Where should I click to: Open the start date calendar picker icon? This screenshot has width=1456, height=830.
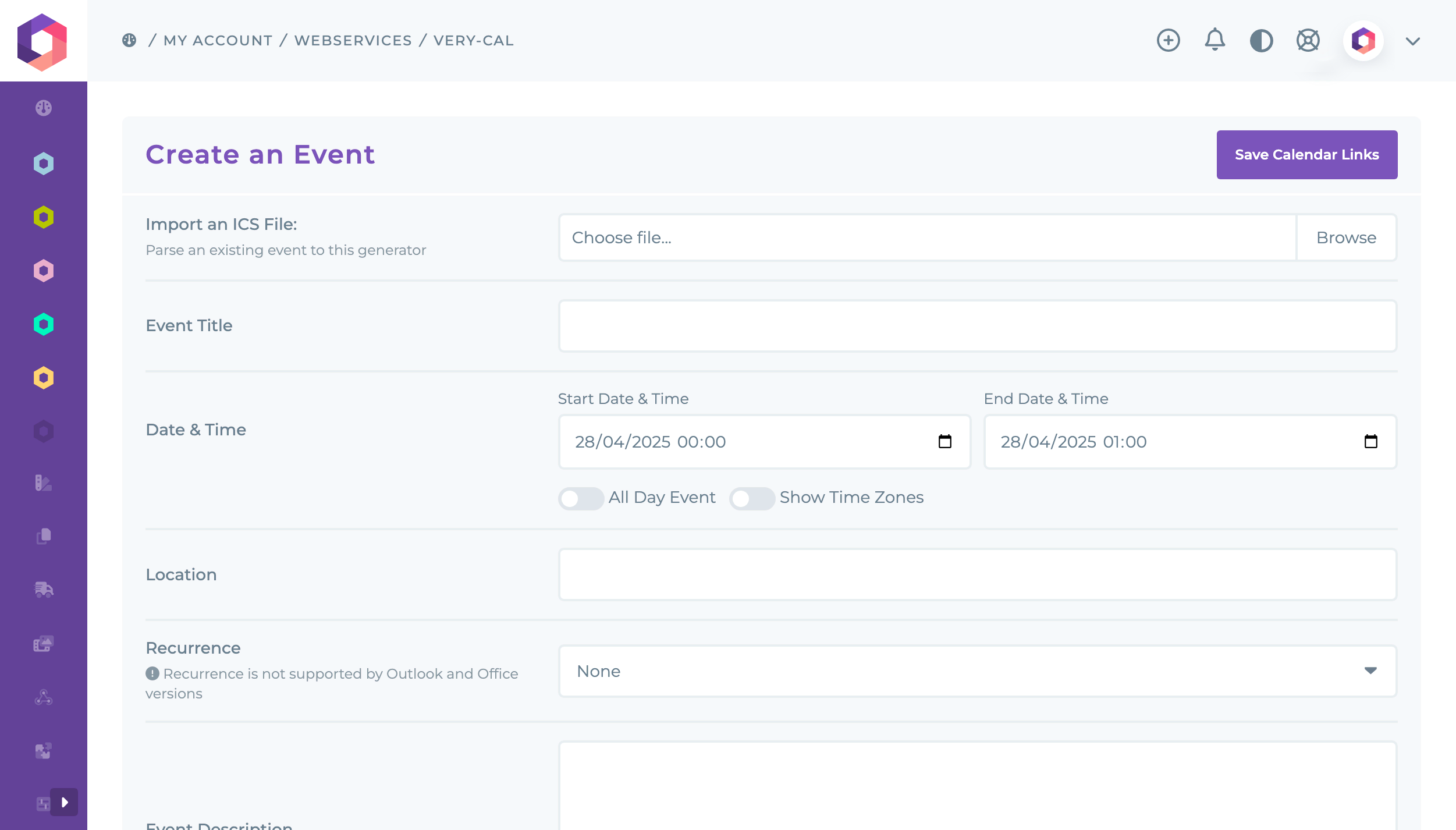945,442
